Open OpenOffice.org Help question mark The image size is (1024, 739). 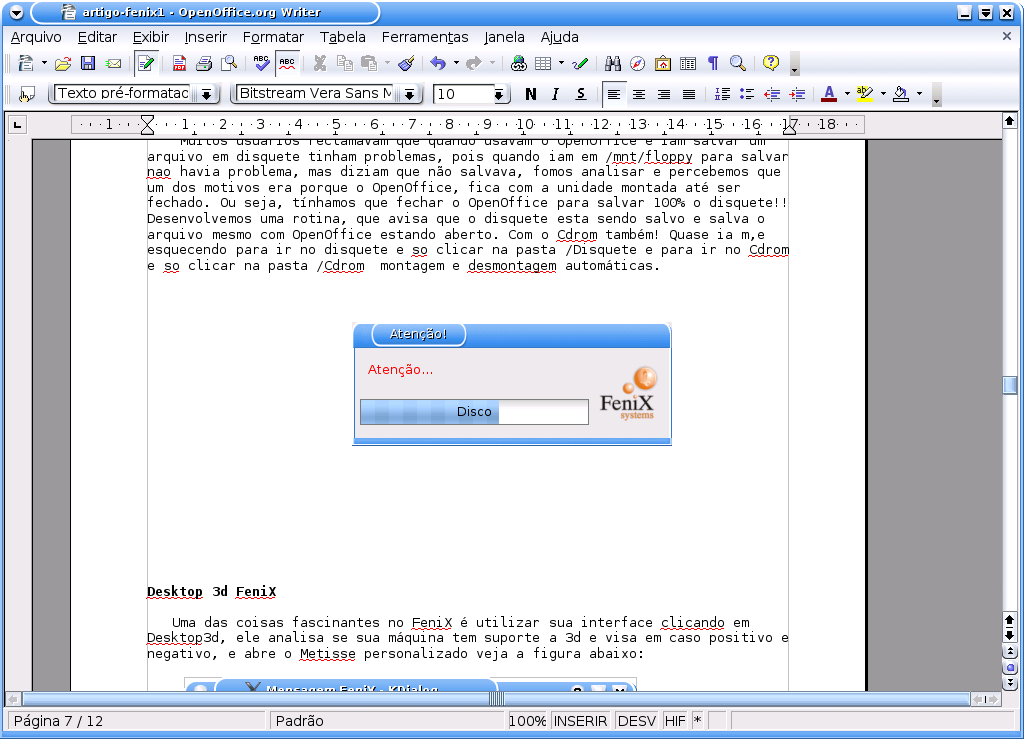[771, 63]
